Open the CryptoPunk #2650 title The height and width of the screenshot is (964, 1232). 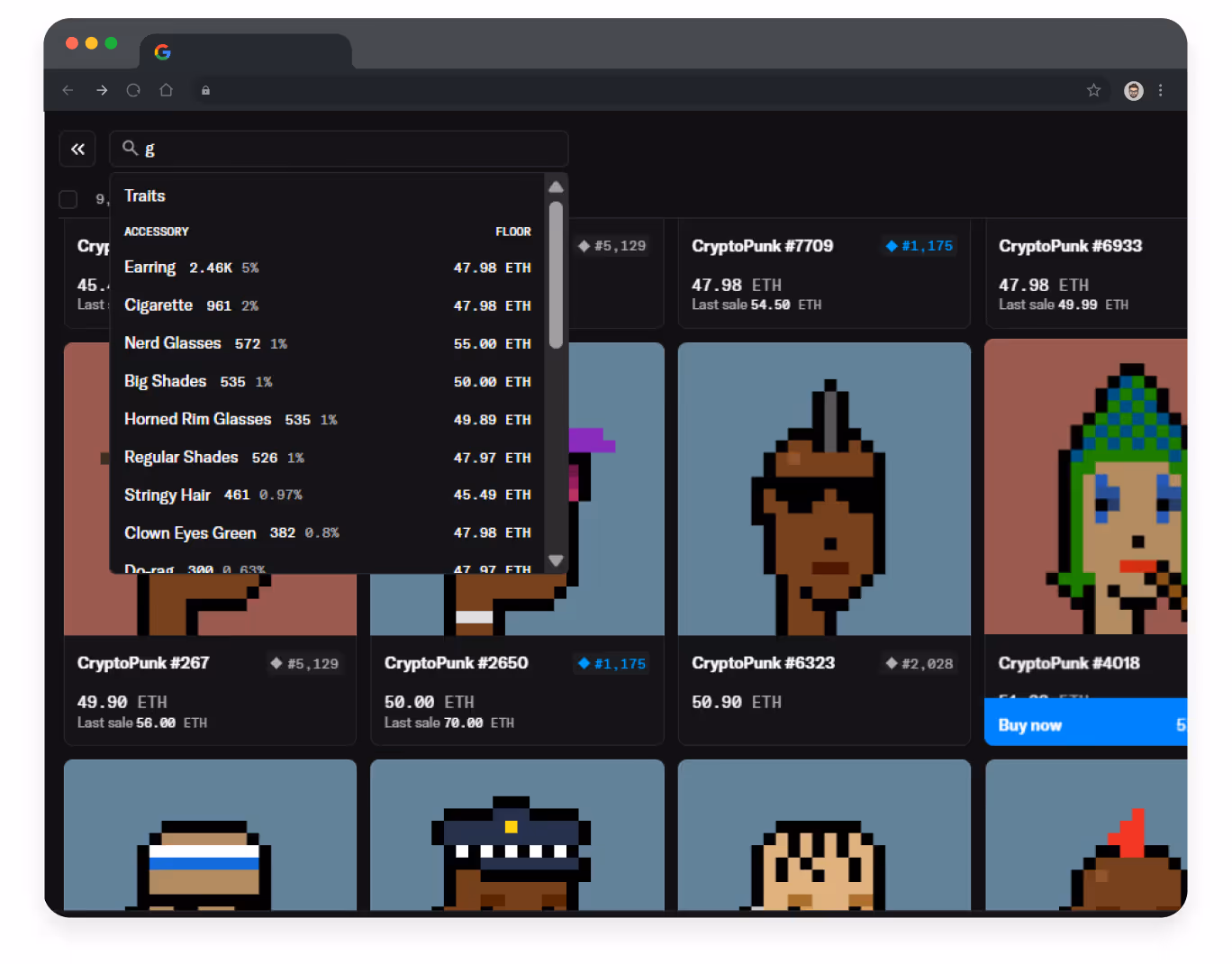click(456, 663)
